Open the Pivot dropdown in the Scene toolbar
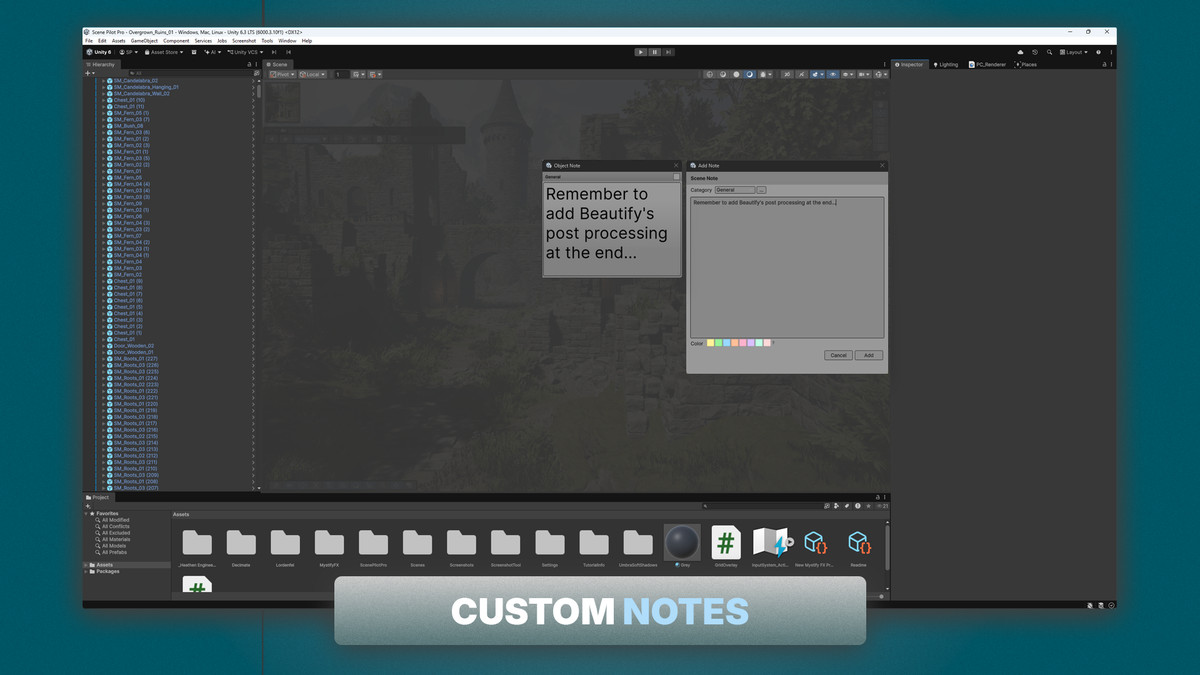The width and height of the screenshot is (1200, 675). [283, 74]
